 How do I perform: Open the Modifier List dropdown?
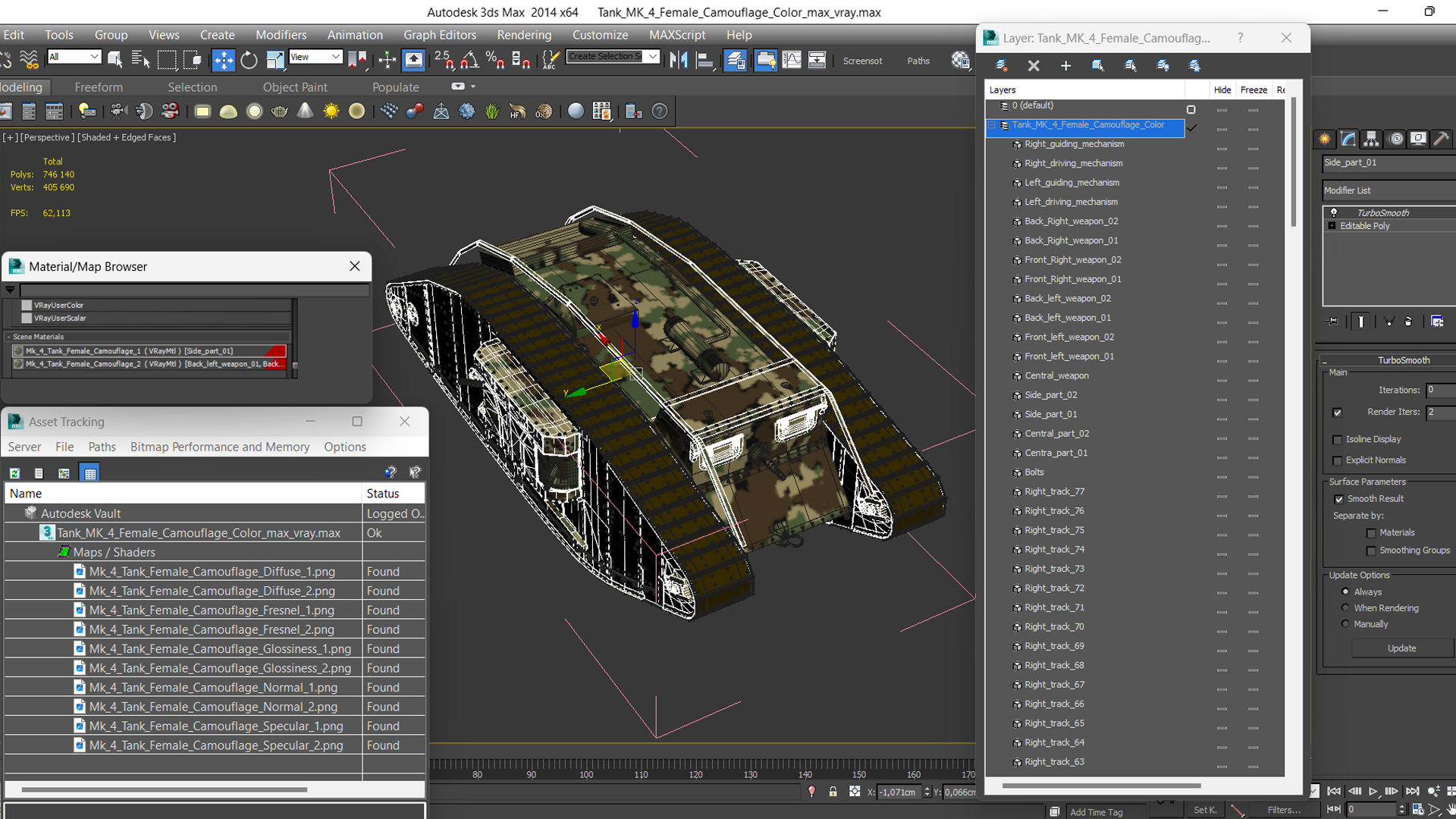click(x=1389, y=190)
